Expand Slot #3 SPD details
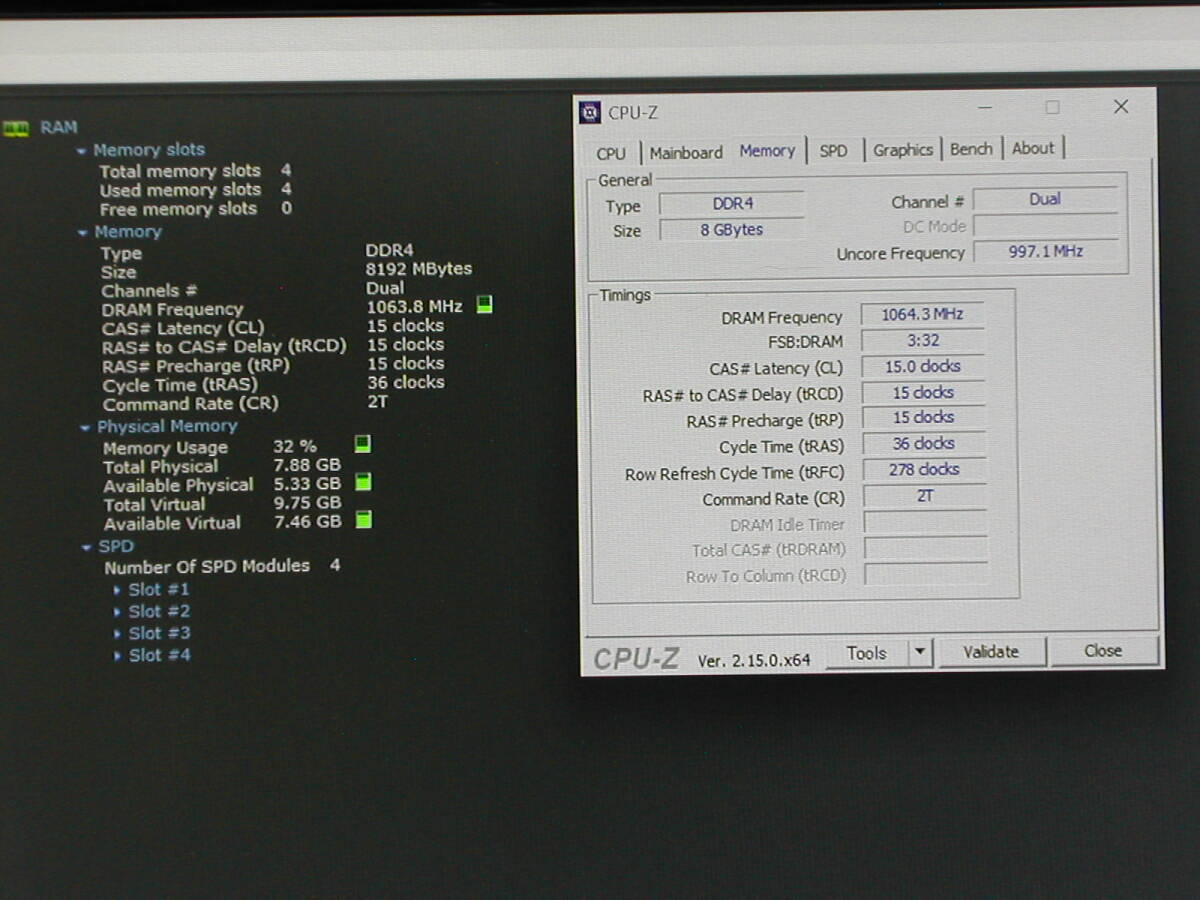The image size is (1200, 900). pos(117,634)
